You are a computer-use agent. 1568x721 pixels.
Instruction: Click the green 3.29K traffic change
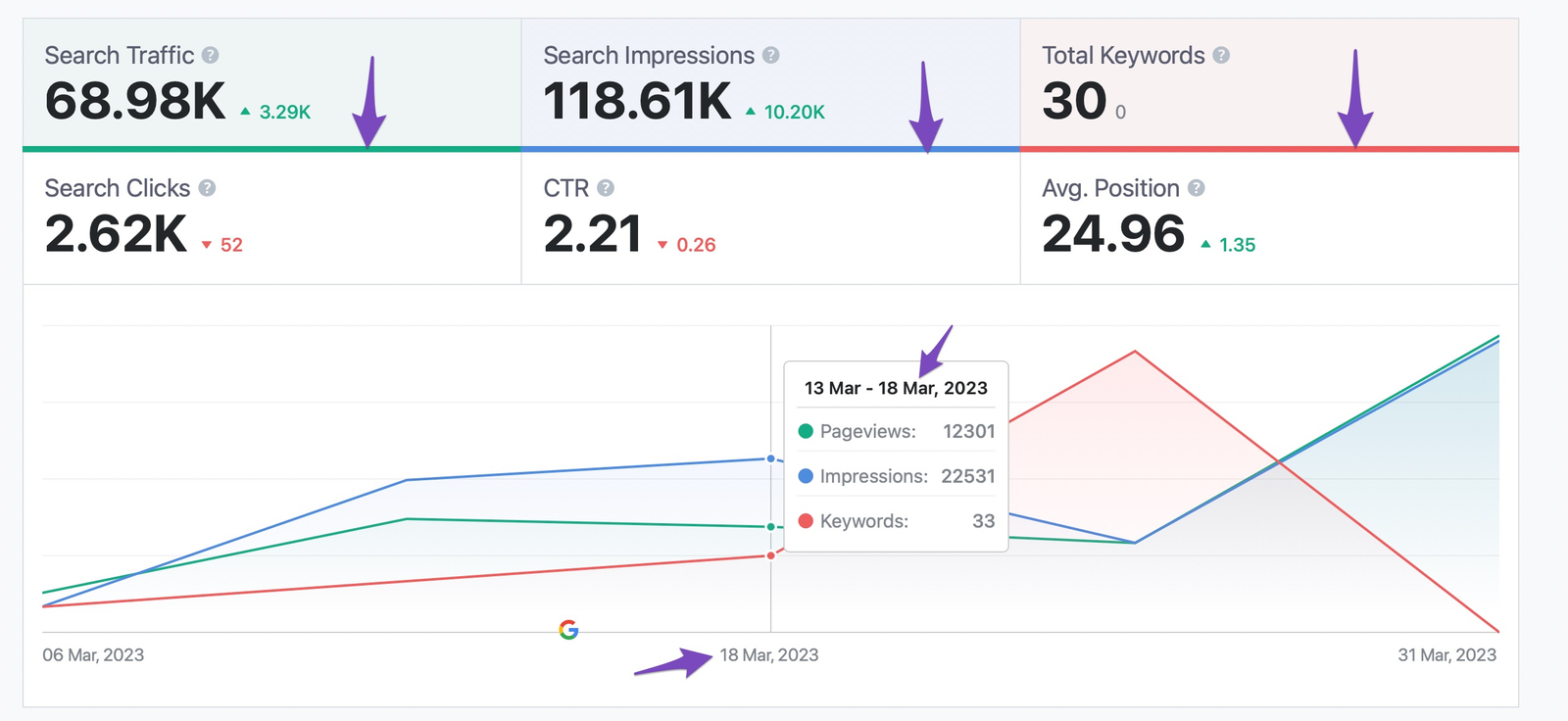pyautogui.click(x=276, y=113)
